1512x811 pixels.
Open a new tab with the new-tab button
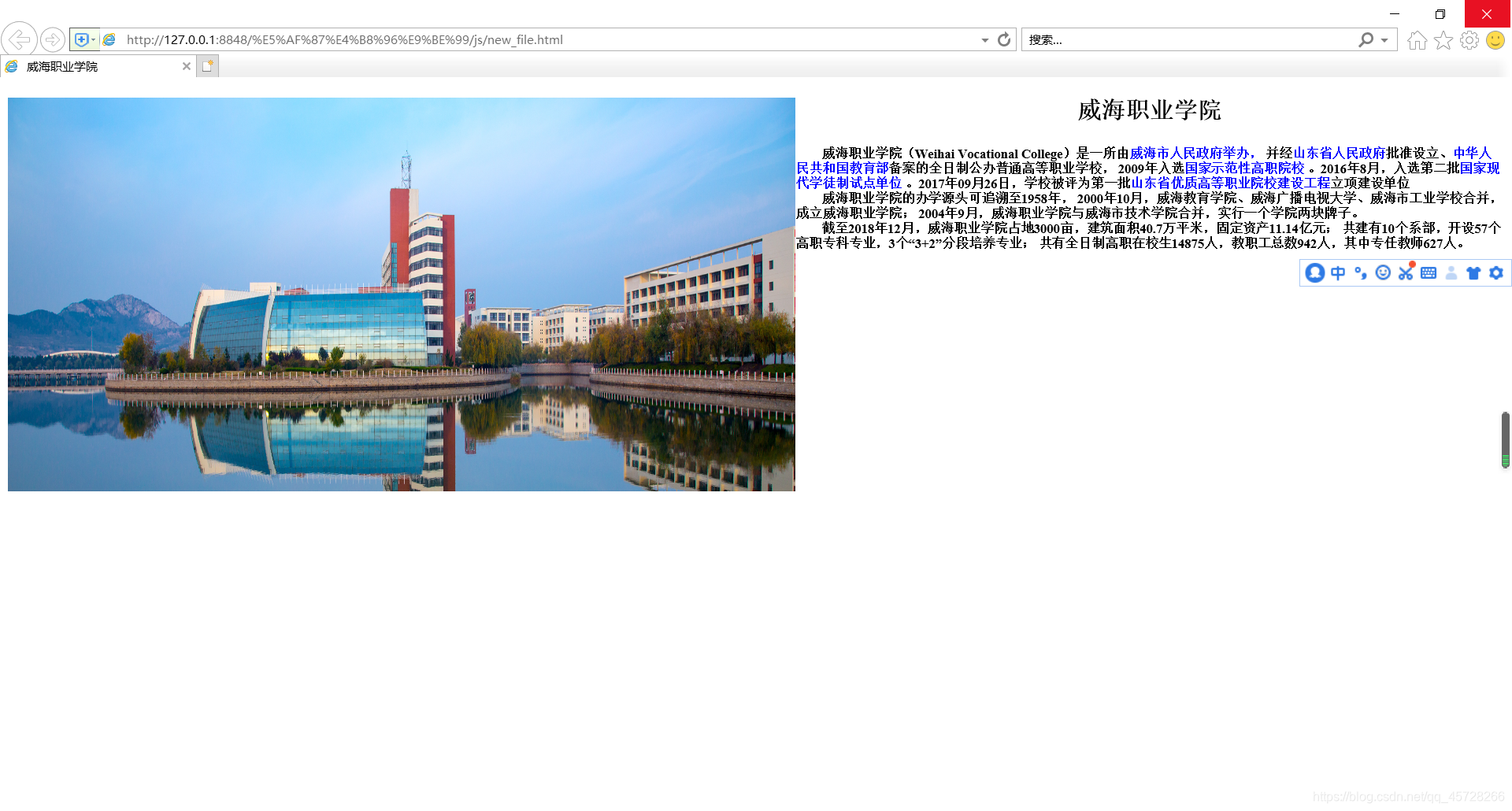(x=207, y=66)
